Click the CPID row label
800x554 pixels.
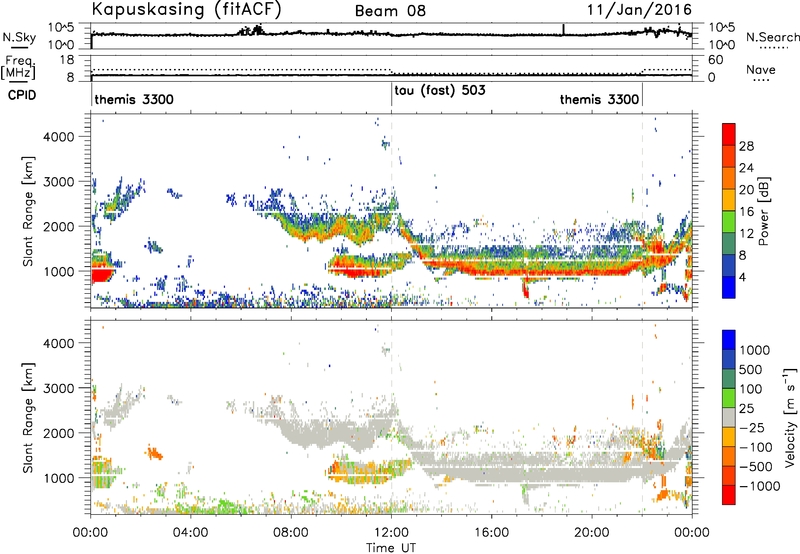click(x=22, y=95)
